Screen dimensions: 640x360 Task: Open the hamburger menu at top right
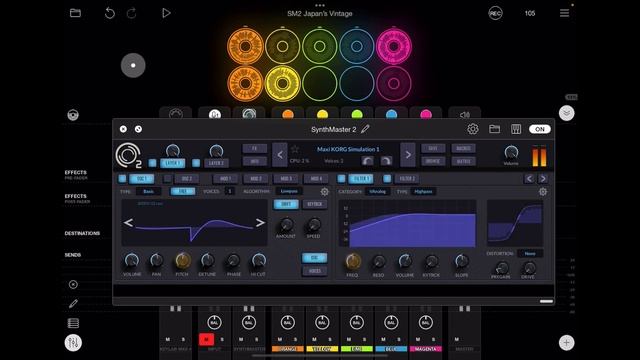(564, 13)
